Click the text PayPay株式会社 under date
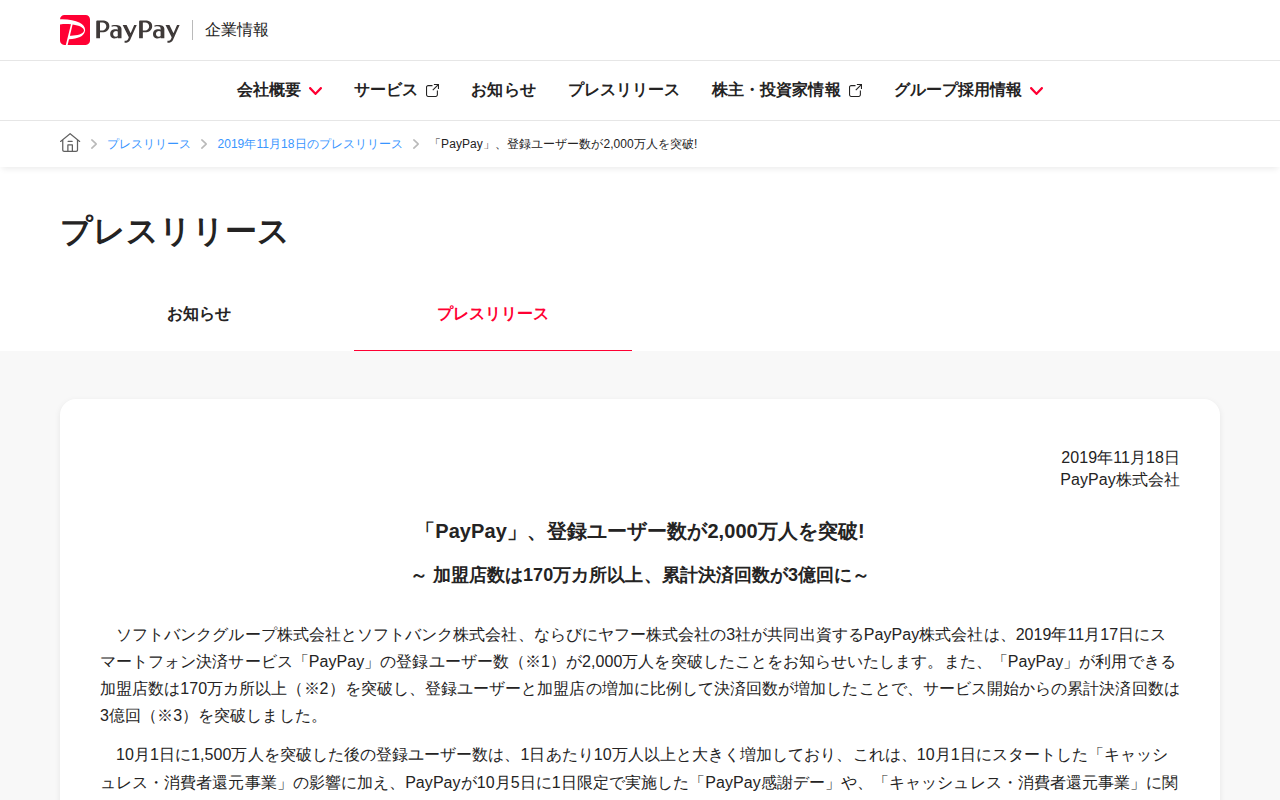This screenshot has width=1280, height=800. click(x=1120, y=480)
